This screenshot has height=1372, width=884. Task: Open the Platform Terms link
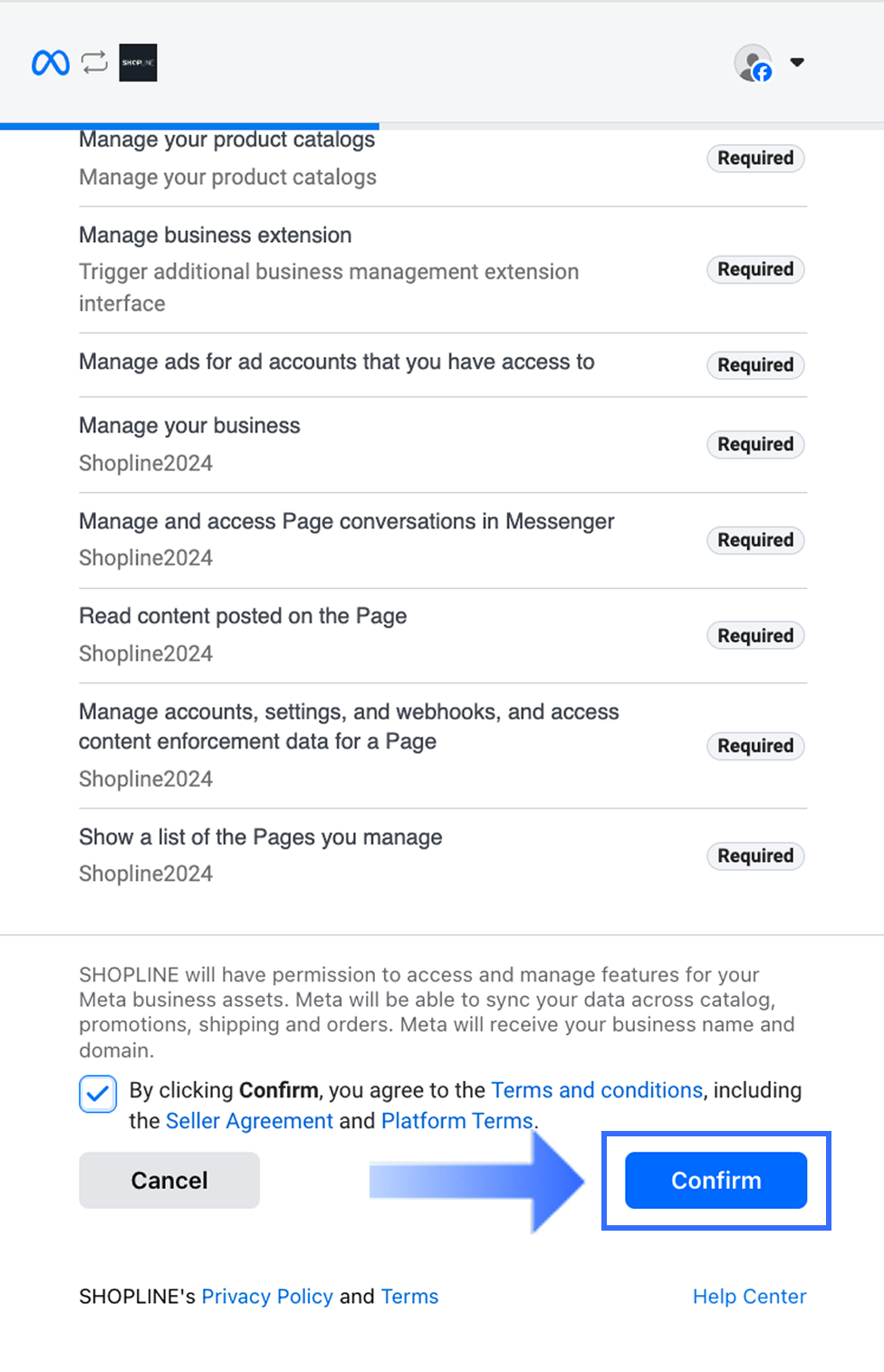point(456,1121)
